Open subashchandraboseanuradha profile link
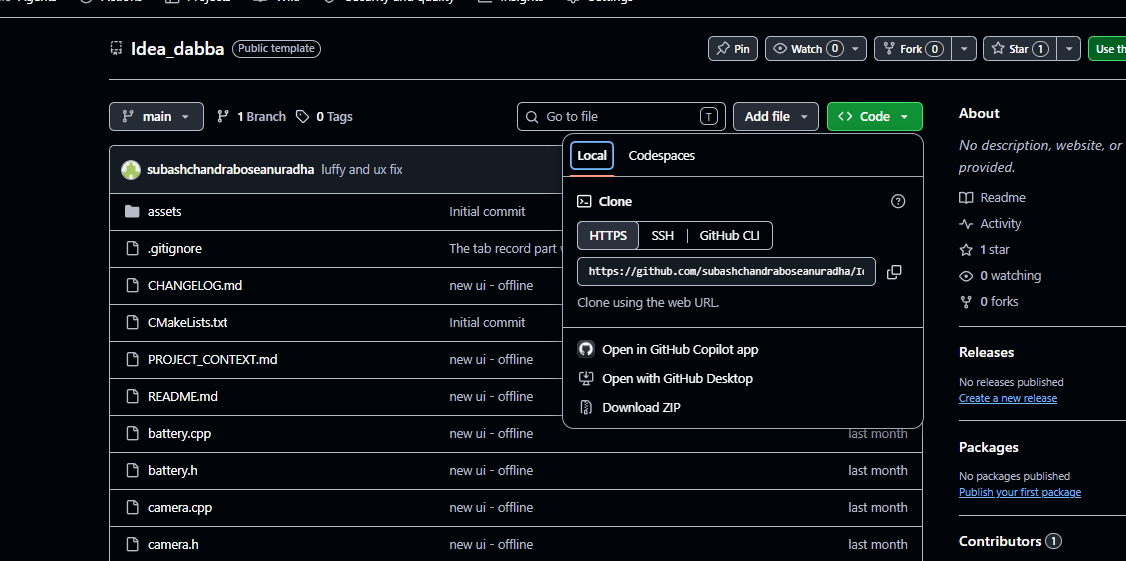Screen dimensions: 1126x561 point(231,170)
